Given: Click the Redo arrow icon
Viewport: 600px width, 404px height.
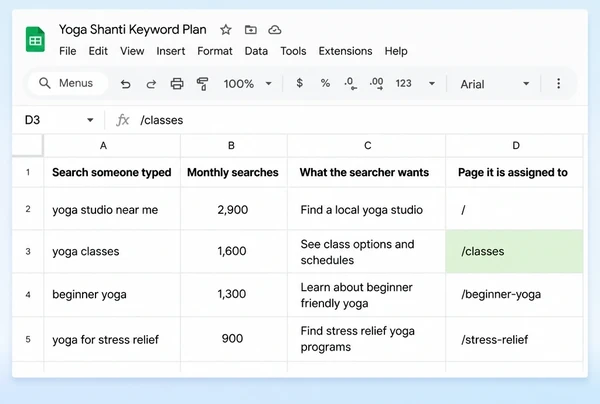Looking at the screenshot, I should (151, 84).
